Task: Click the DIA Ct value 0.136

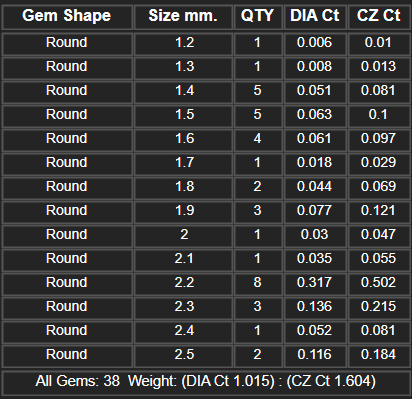Action: [315, 307]
